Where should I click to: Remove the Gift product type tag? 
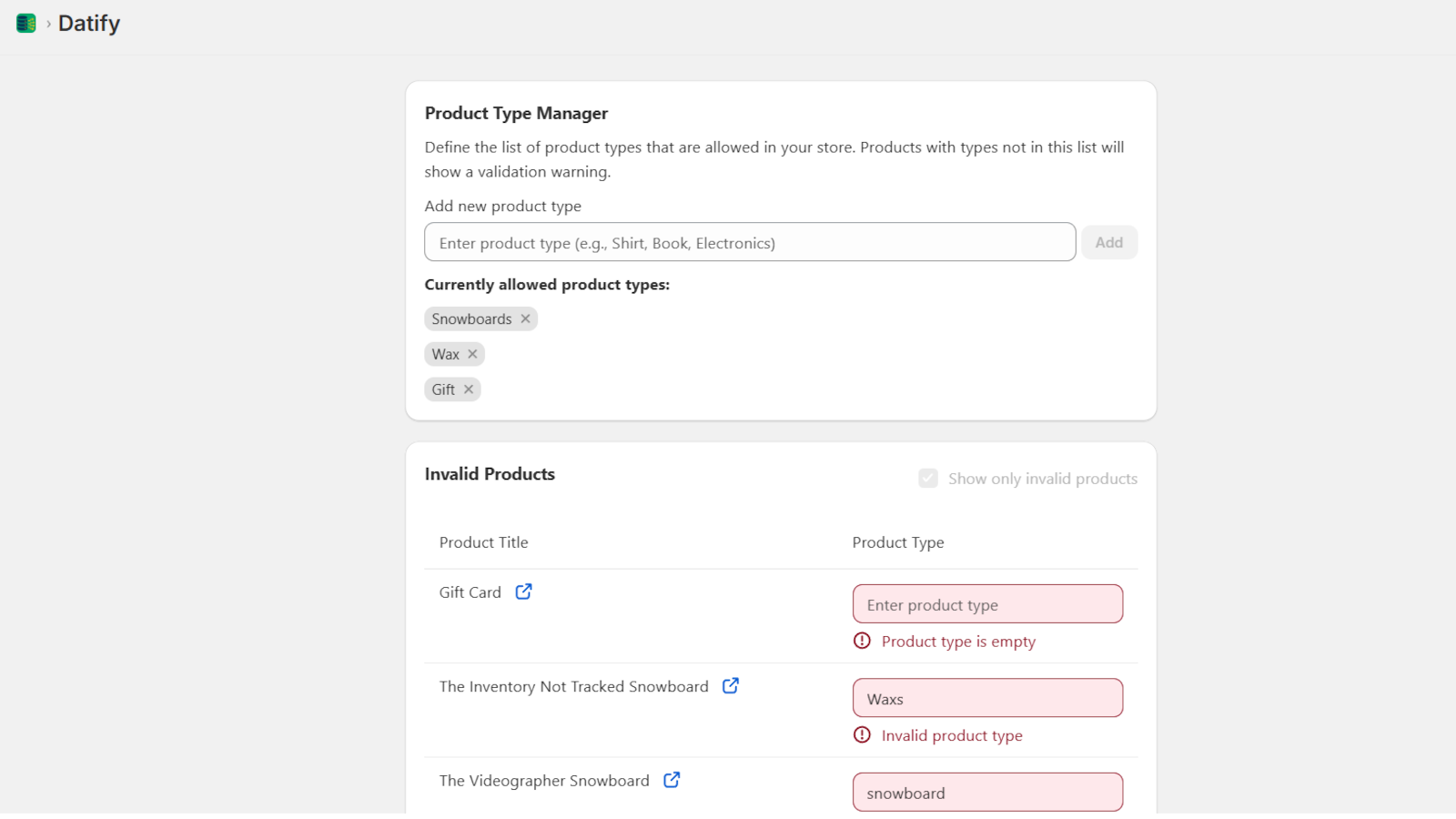469,389
